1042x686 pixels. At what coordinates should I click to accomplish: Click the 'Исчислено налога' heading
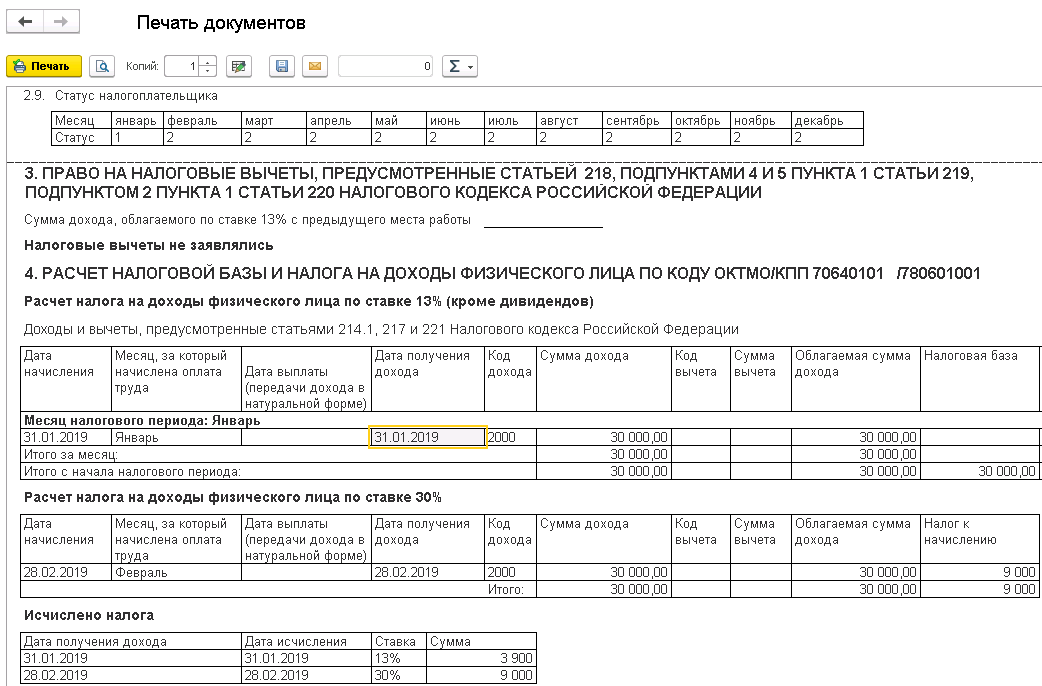pyautogui.click(x=89, y=616)
